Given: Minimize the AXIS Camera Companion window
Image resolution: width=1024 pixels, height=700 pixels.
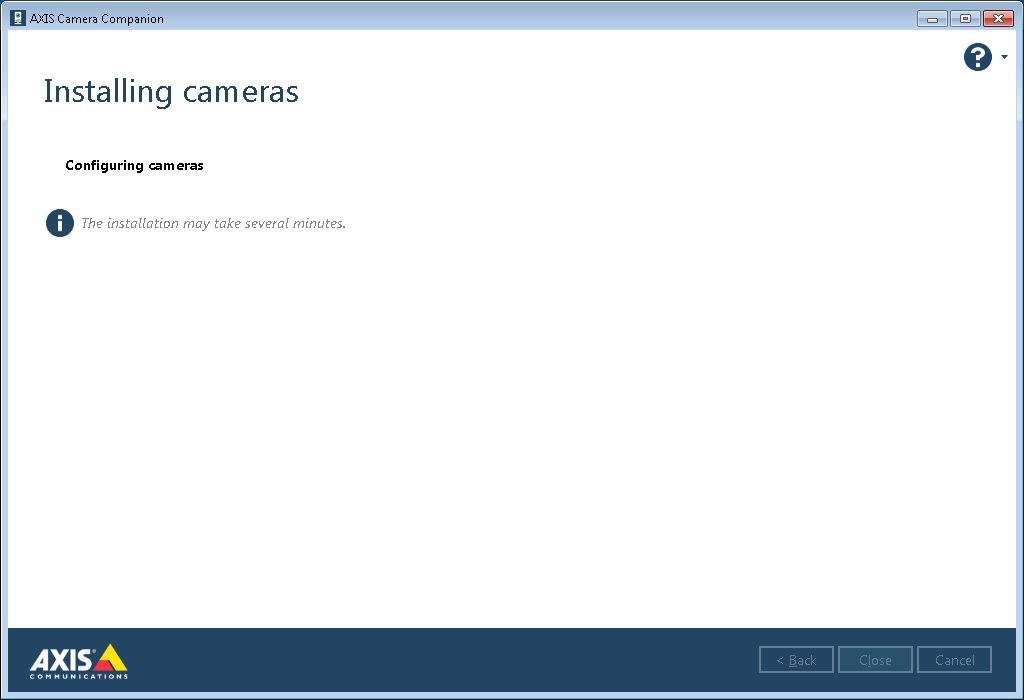Looking at the screenshot, I should [x=931, y=17].
